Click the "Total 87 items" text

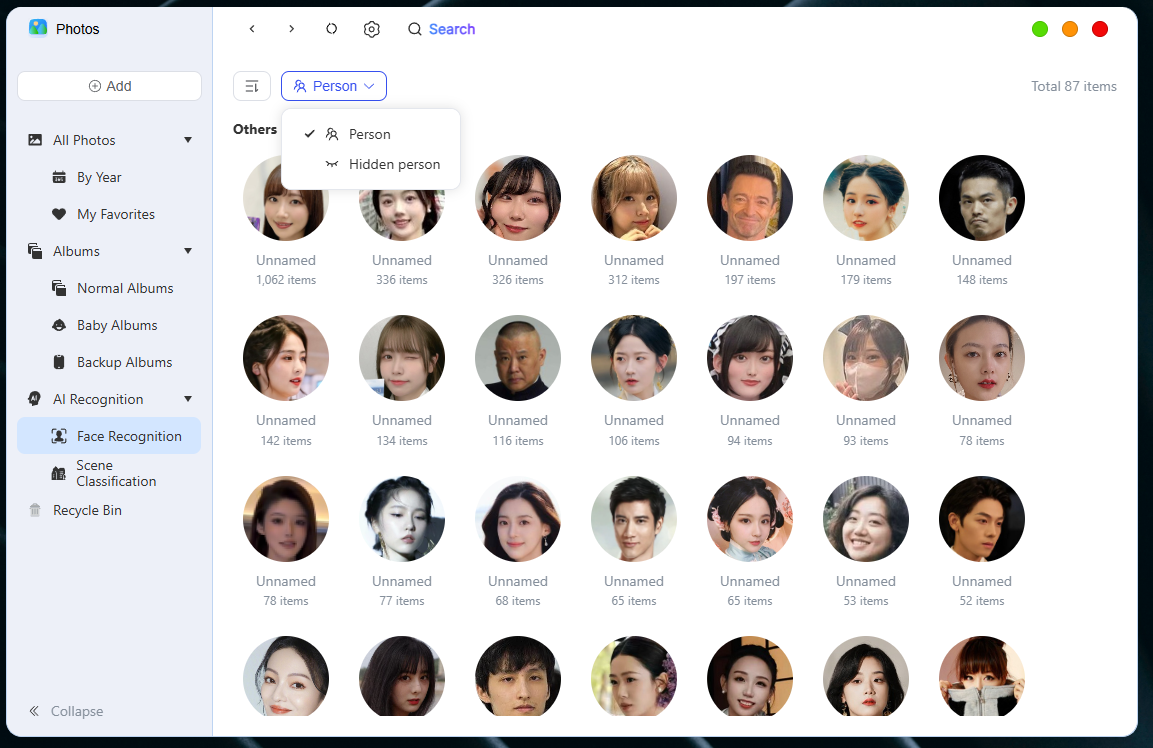(1074, 86)
